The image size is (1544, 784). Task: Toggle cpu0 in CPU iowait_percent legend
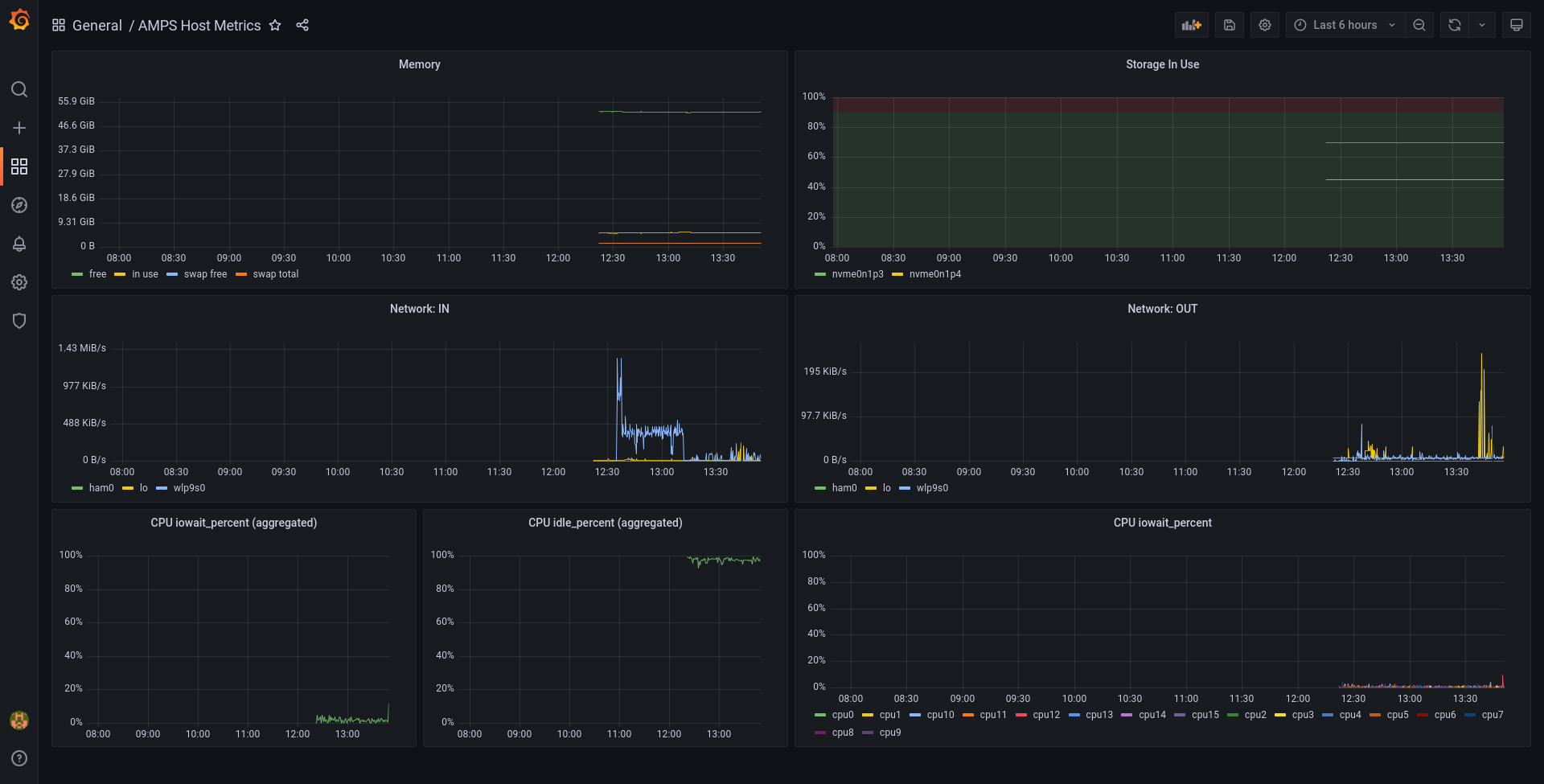842,715
